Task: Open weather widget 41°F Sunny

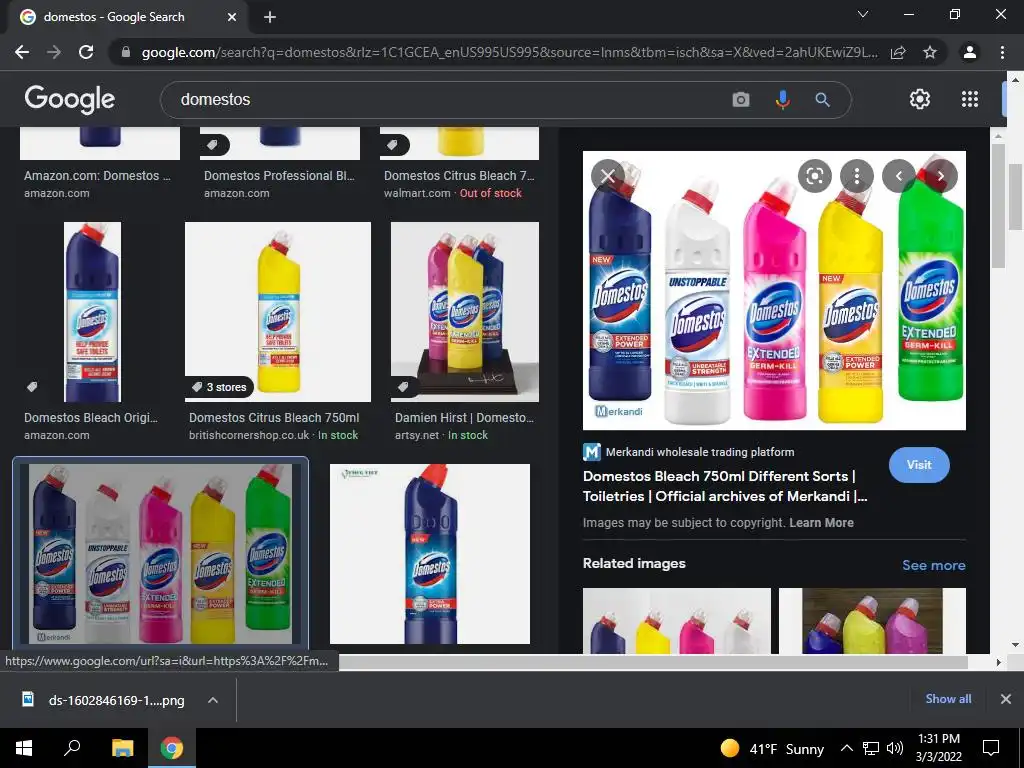Action: [772, 748]
